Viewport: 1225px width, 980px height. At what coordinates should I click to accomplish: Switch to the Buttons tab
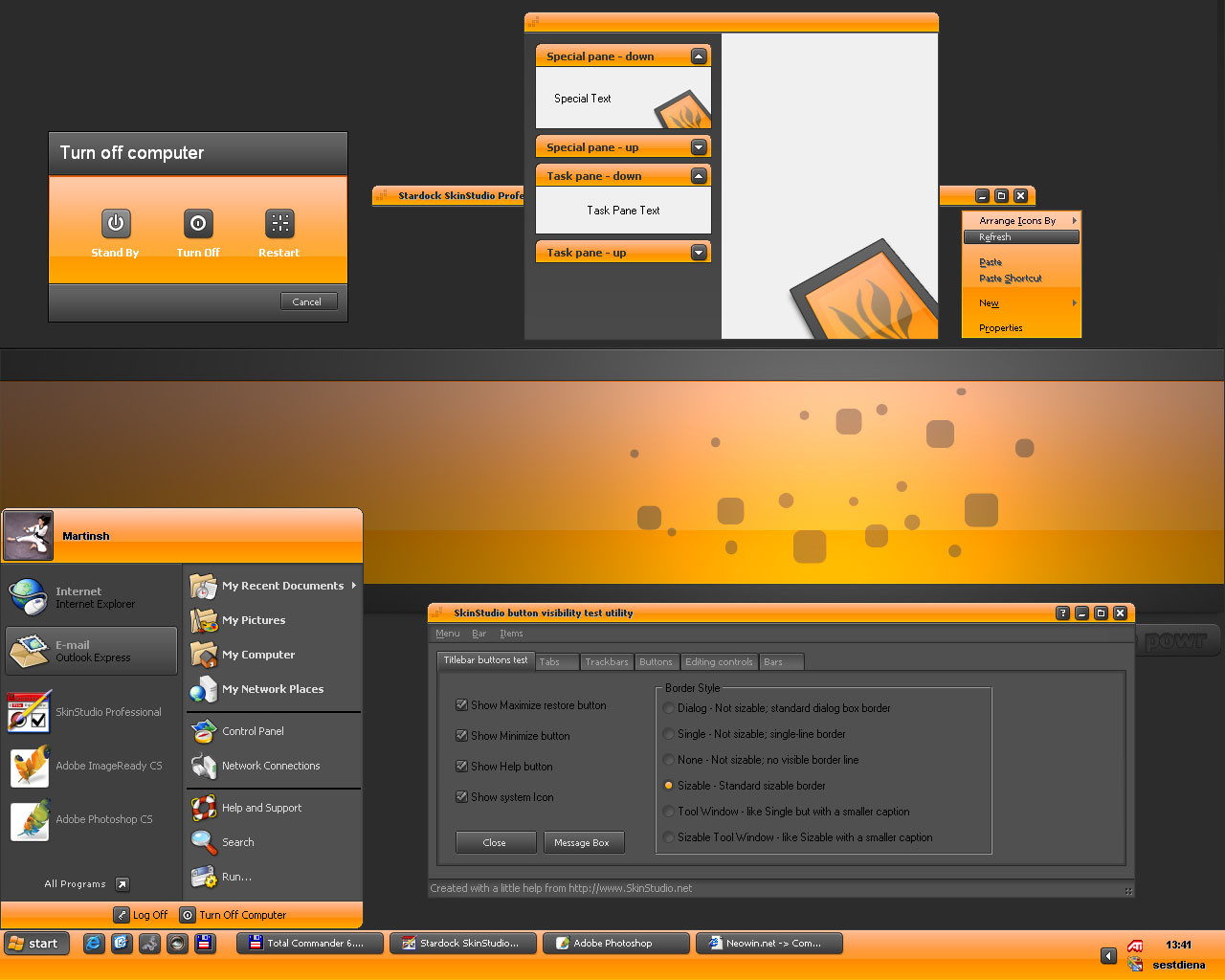[657, 662]
